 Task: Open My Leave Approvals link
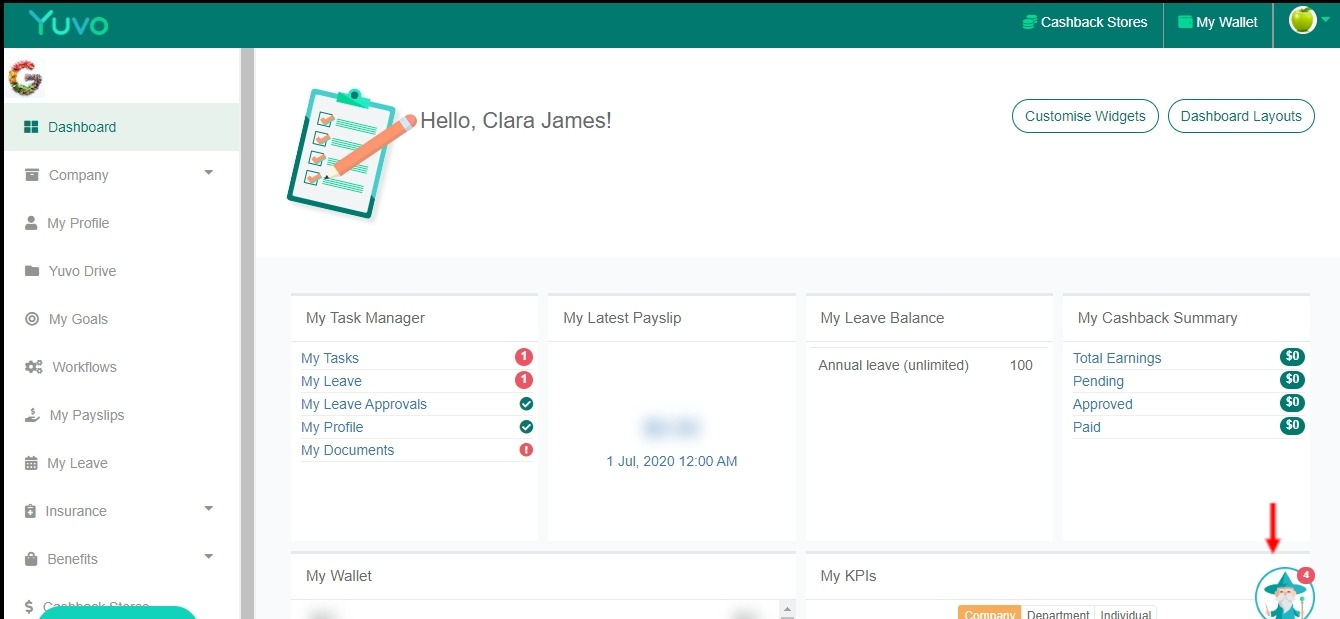364,404
